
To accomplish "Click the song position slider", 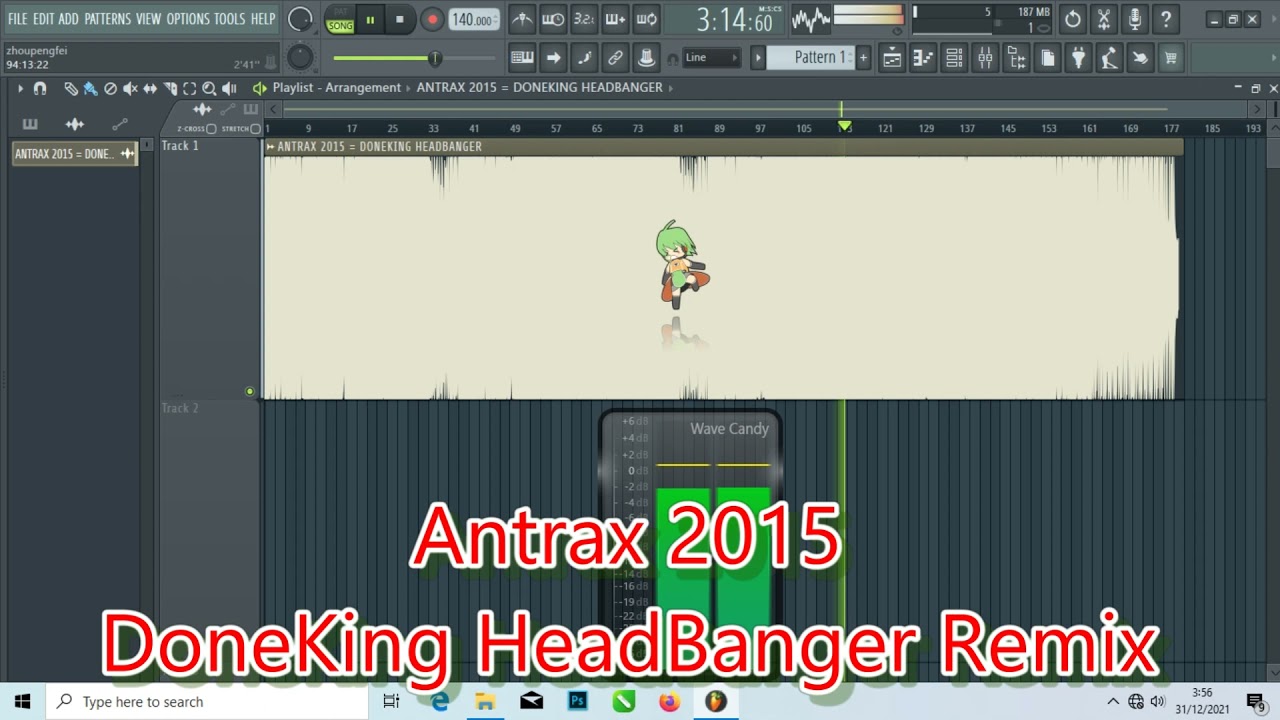I will (414, 58).
